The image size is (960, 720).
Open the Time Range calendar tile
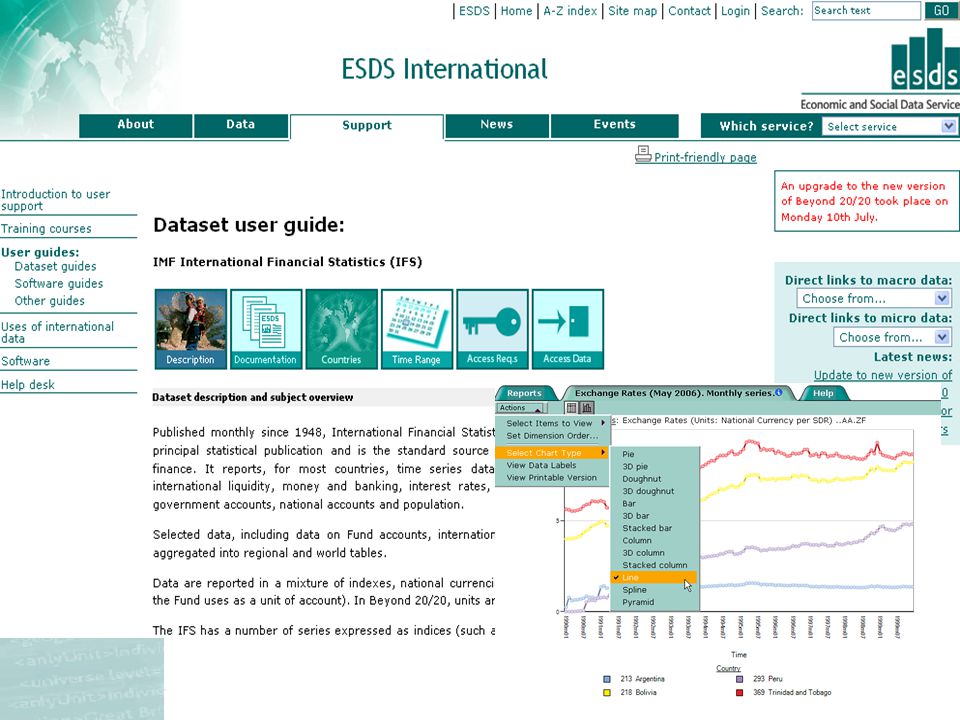point(416,329)
